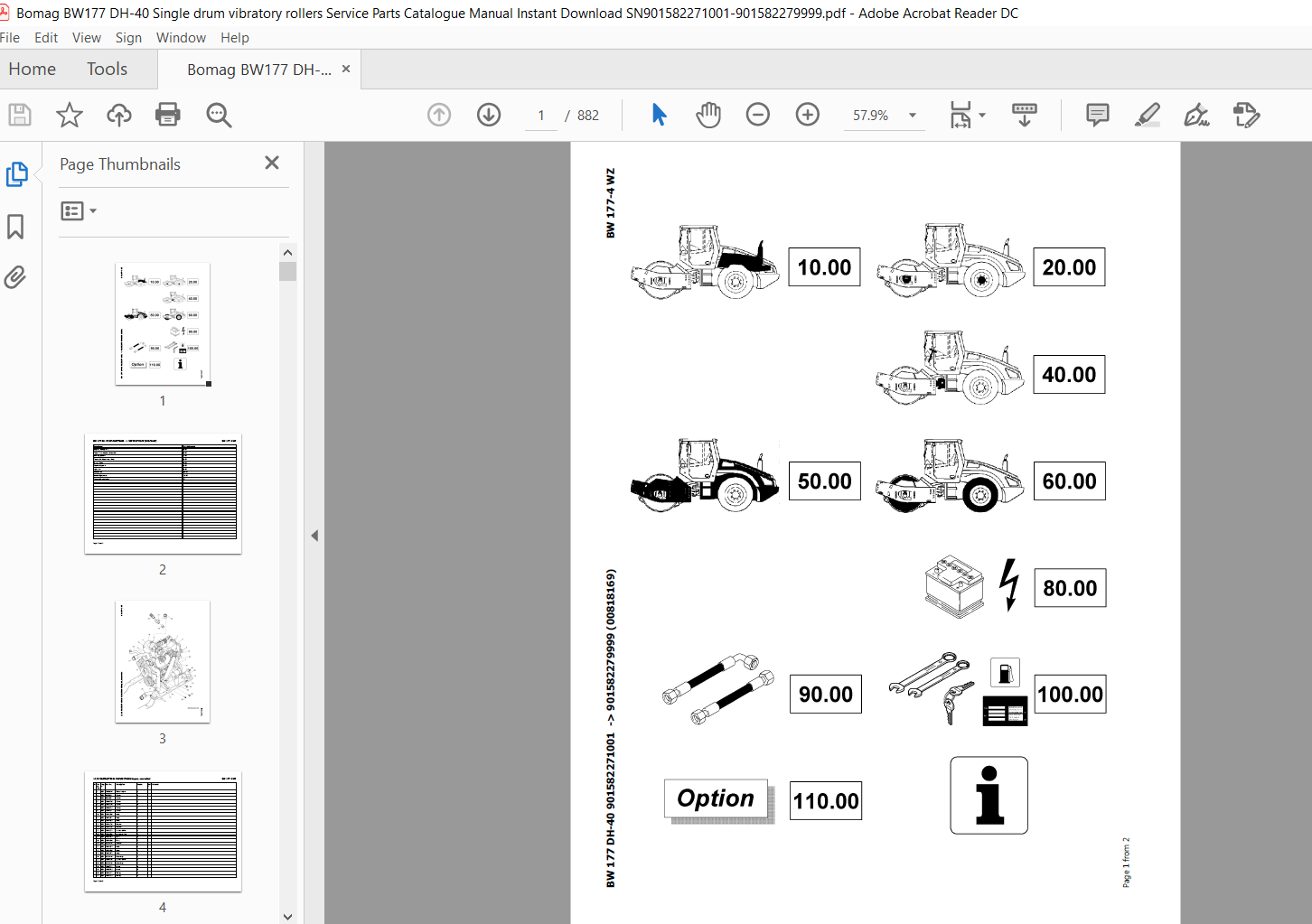Open the find text magnifier tool
The width and height of the screenshot is (1312, 924).
click(x=219, y=115)
